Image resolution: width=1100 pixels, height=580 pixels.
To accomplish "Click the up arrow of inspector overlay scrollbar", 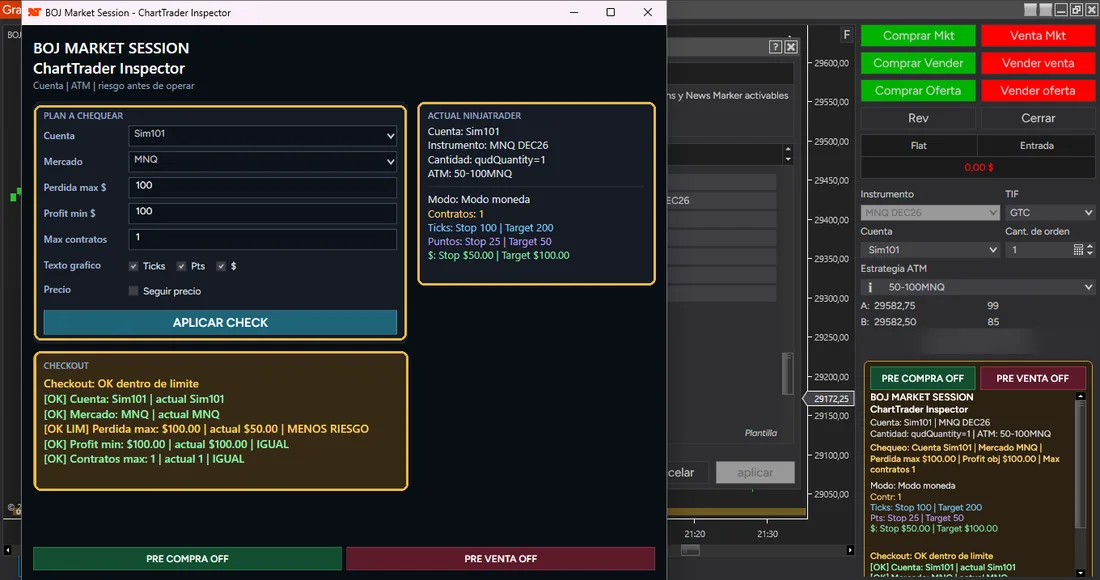I will click(x=1081, y=397).
